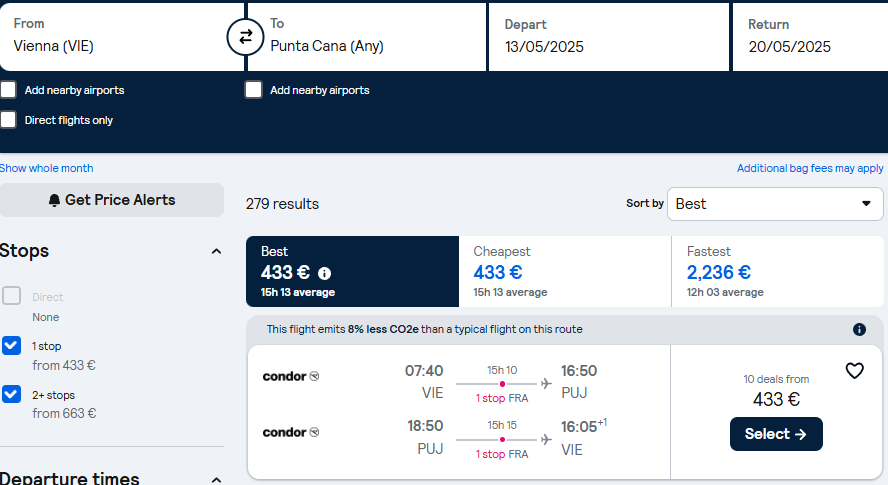
Task: Click the arrow on the Select button
Action: (x=800, y=434)
